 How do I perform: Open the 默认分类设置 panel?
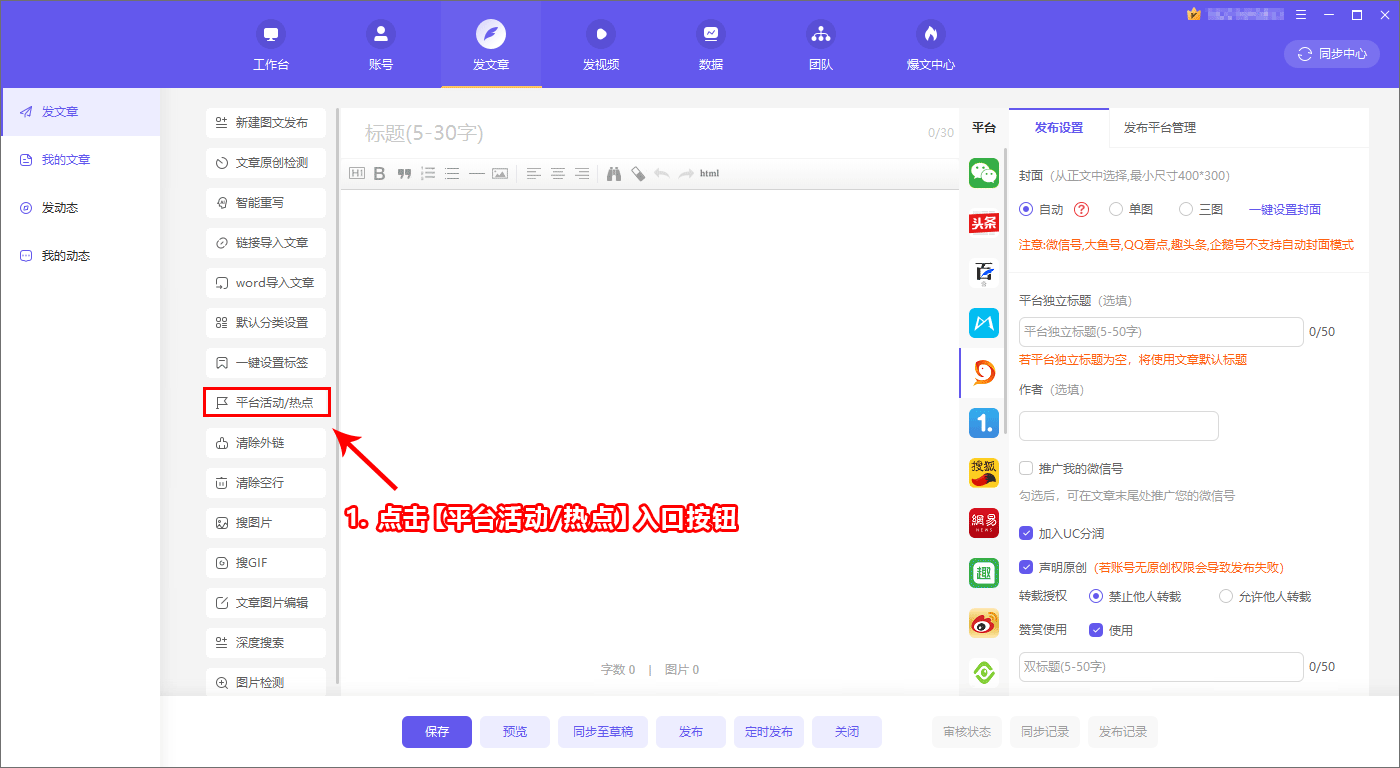click(x=265, y=322)
